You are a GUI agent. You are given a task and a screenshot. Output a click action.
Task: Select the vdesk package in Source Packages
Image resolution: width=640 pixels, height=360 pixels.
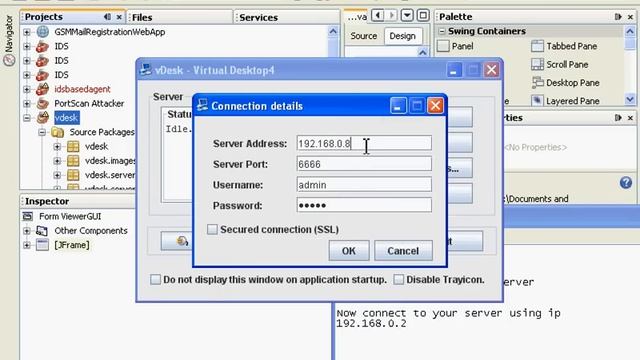(x=96, y=147)
